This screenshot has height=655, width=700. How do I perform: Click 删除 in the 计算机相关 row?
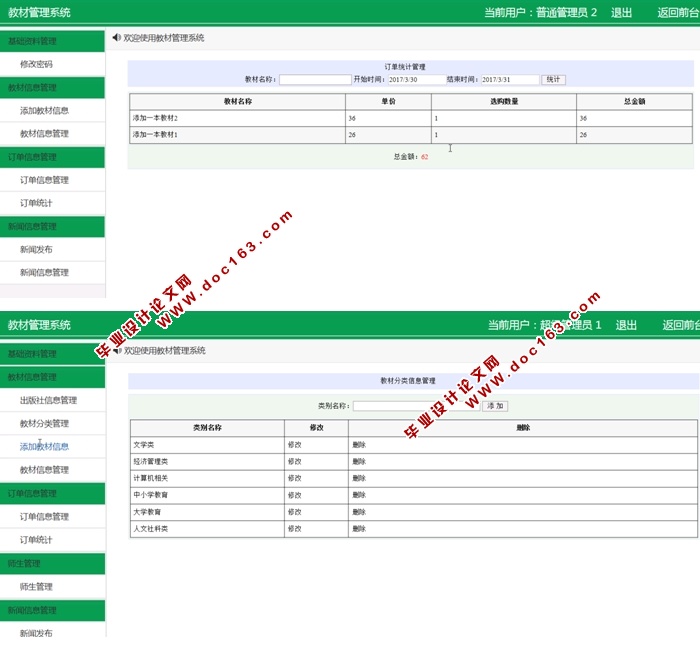tap(359, 478)
